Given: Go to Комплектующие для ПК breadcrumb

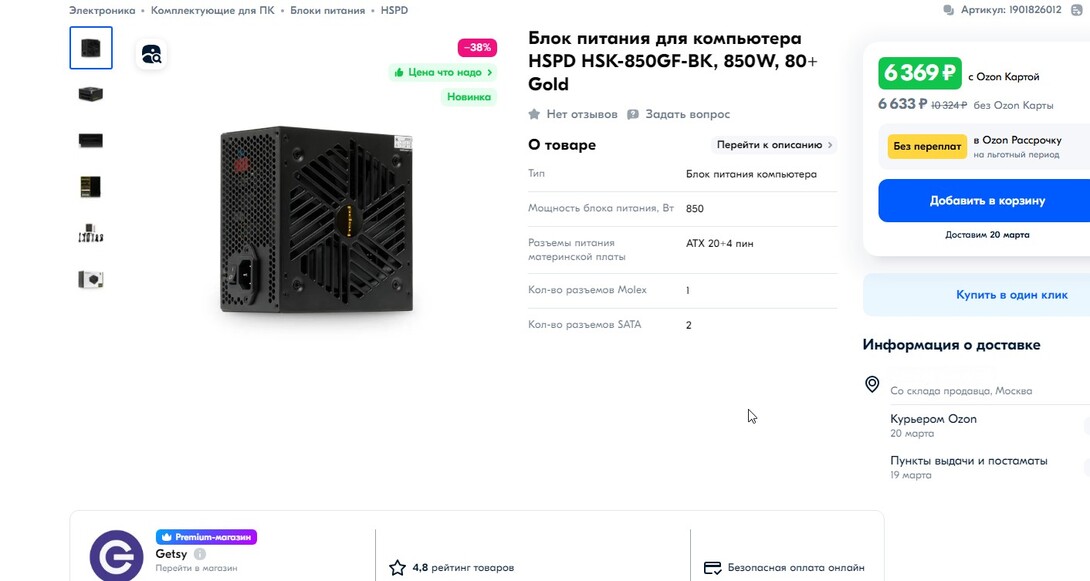Looking at the screenshot, I should 213,10.
